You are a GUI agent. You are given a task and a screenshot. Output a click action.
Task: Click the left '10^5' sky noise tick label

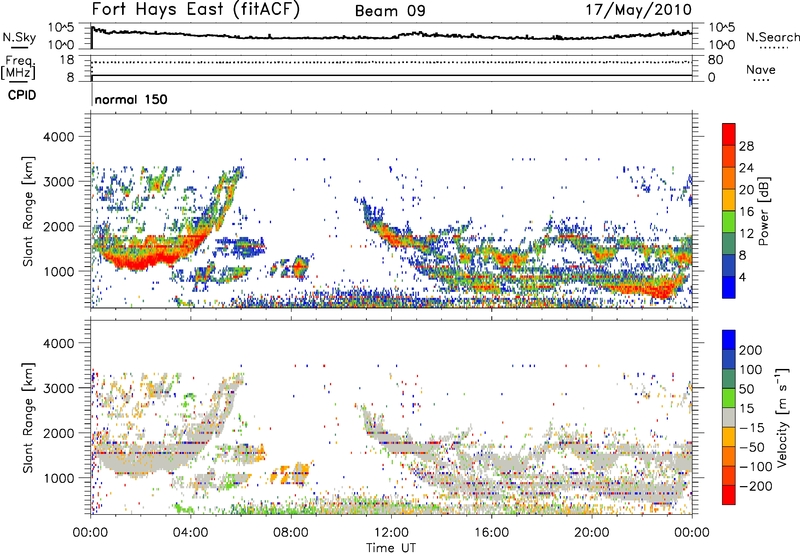coord(61,28)
